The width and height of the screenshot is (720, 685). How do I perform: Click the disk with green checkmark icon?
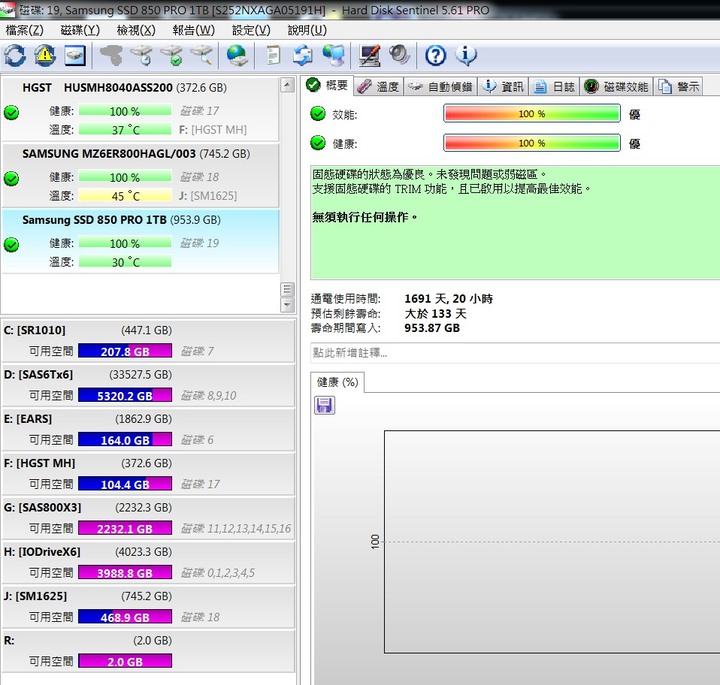coord(172,56)
